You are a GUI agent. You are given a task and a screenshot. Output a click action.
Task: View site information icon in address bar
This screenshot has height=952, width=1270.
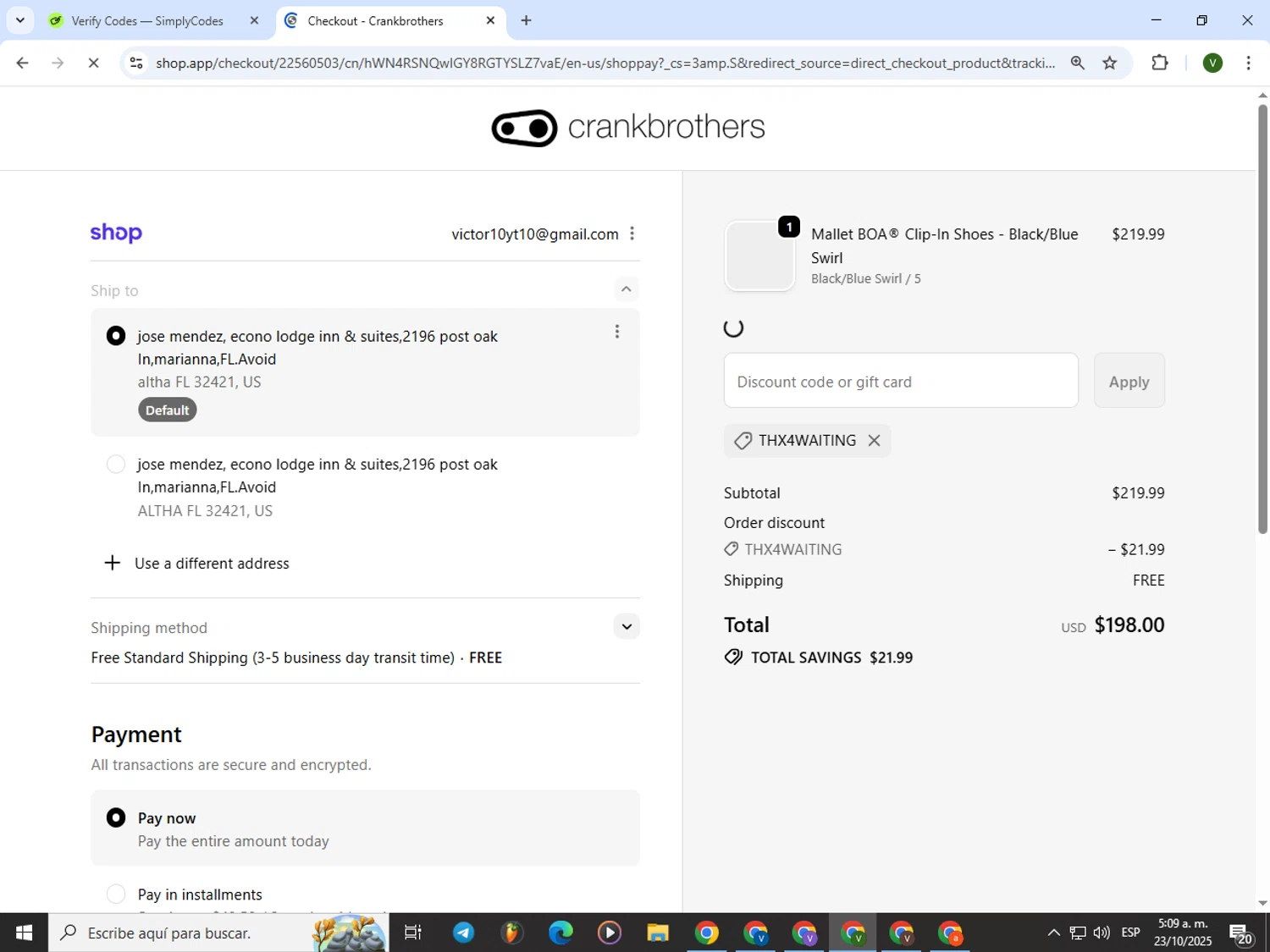click(x=136, y=63)
